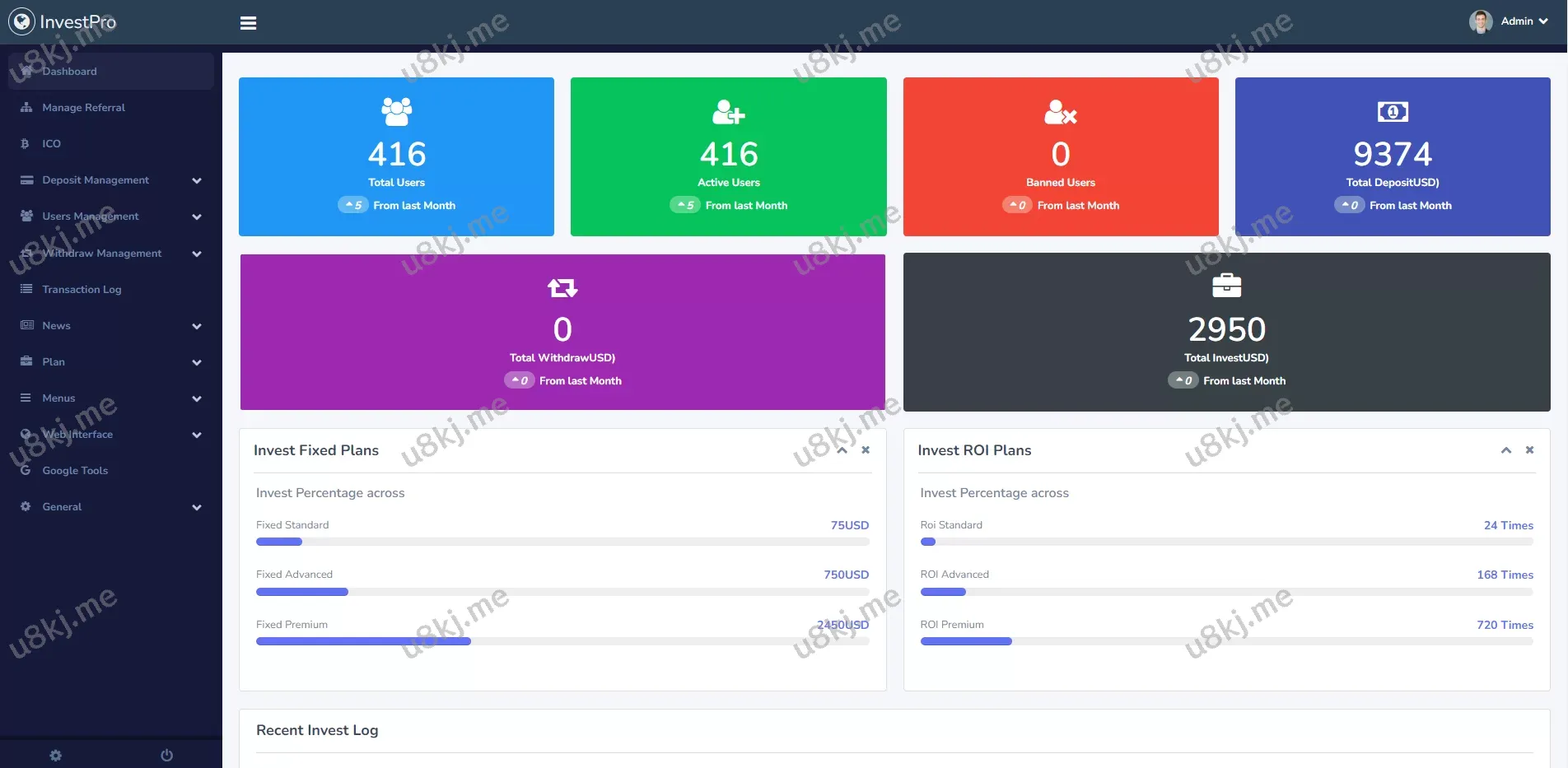The width and height of the screenshot is (1568, 768).
Task: Click the Total Invest briefcase icon
Action: point(1226,286)
